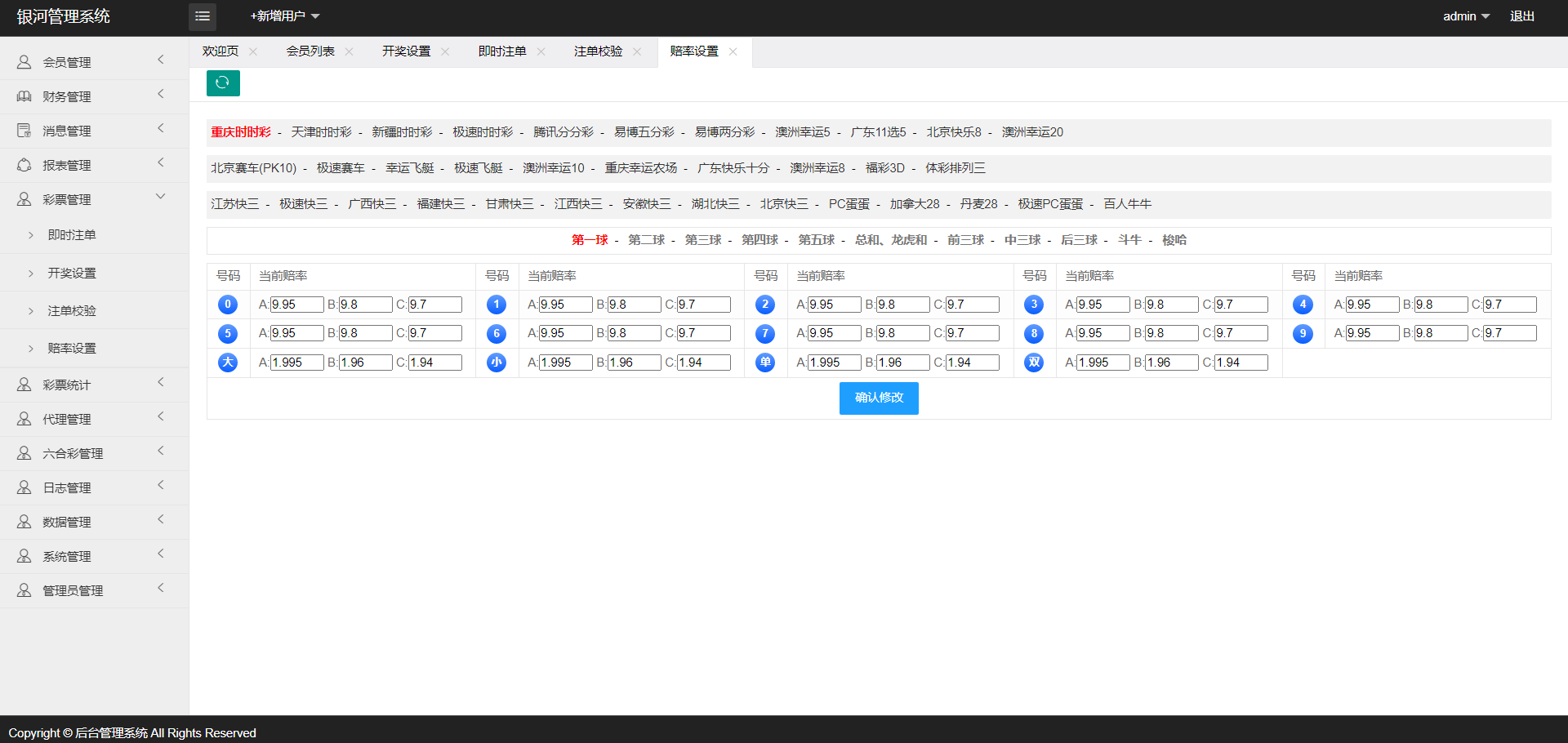Close the 会员列表 tab
The width and height of the screenshot is (1568, 743).
pyautogui.click(x=349, y=51)
